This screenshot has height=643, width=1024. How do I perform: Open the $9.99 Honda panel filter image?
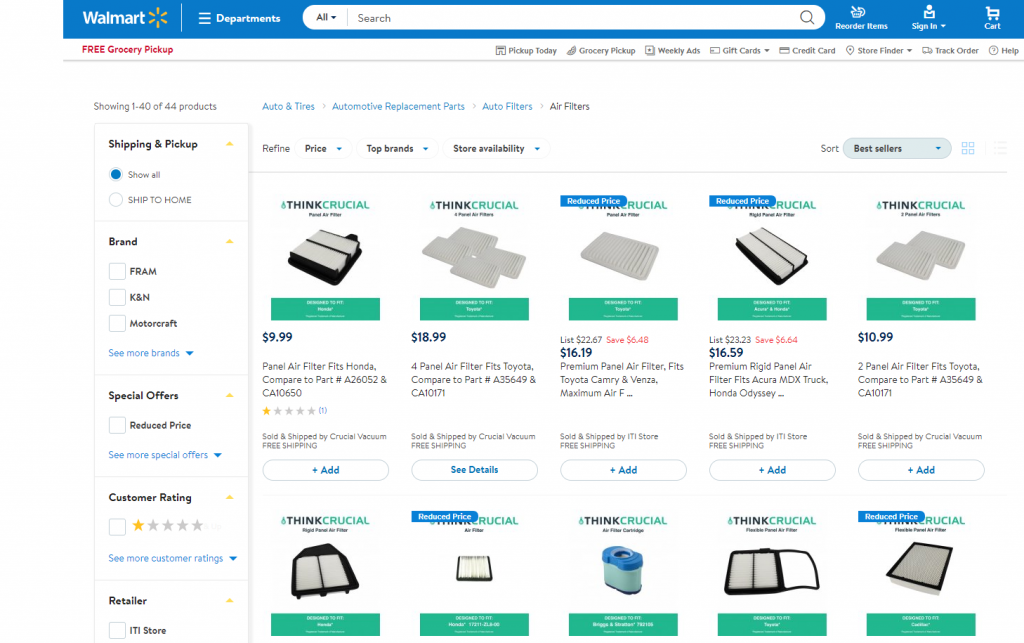click(x=325, y=259)
